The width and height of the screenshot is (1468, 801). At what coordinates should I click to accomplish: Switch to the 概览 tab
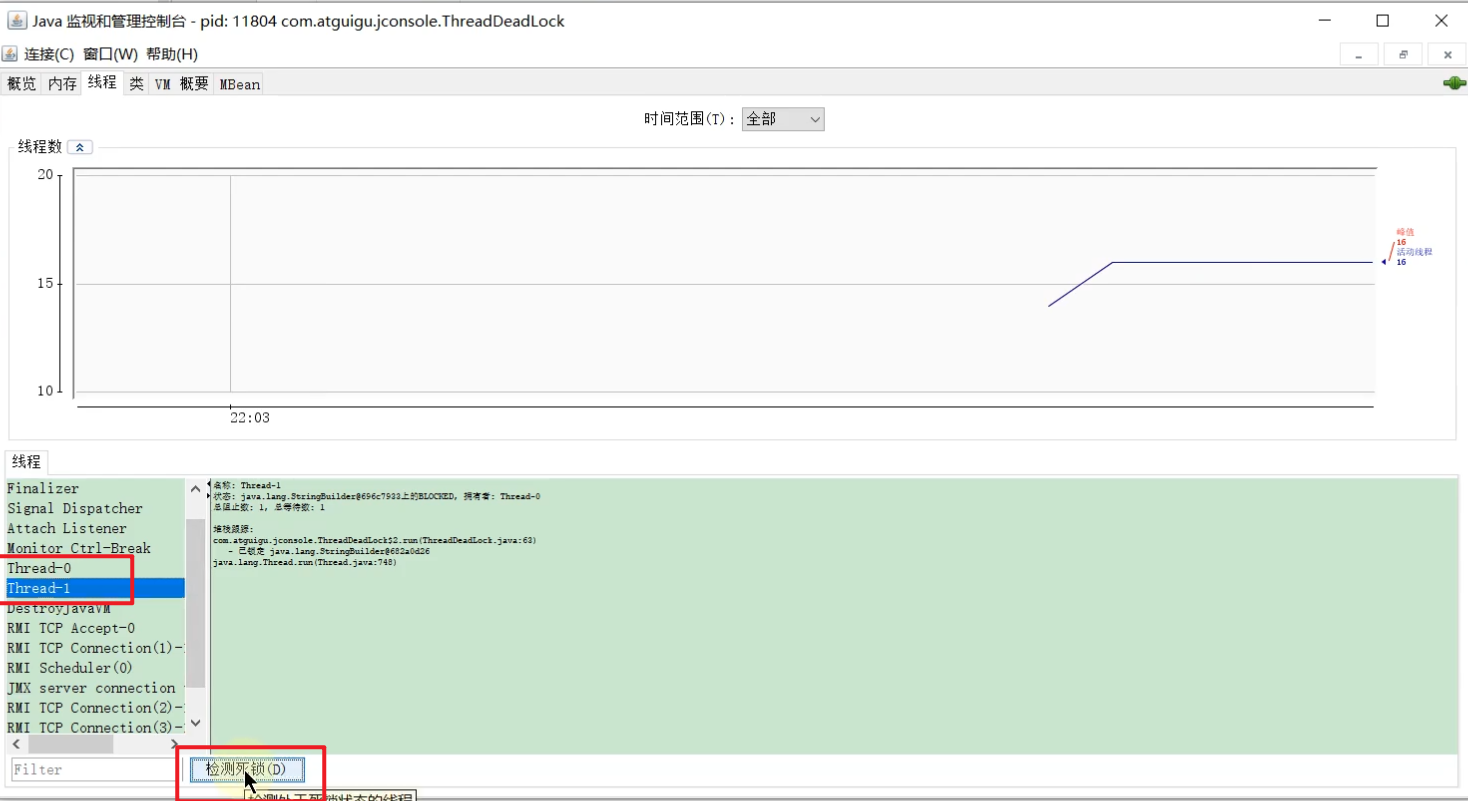point(22,84)
